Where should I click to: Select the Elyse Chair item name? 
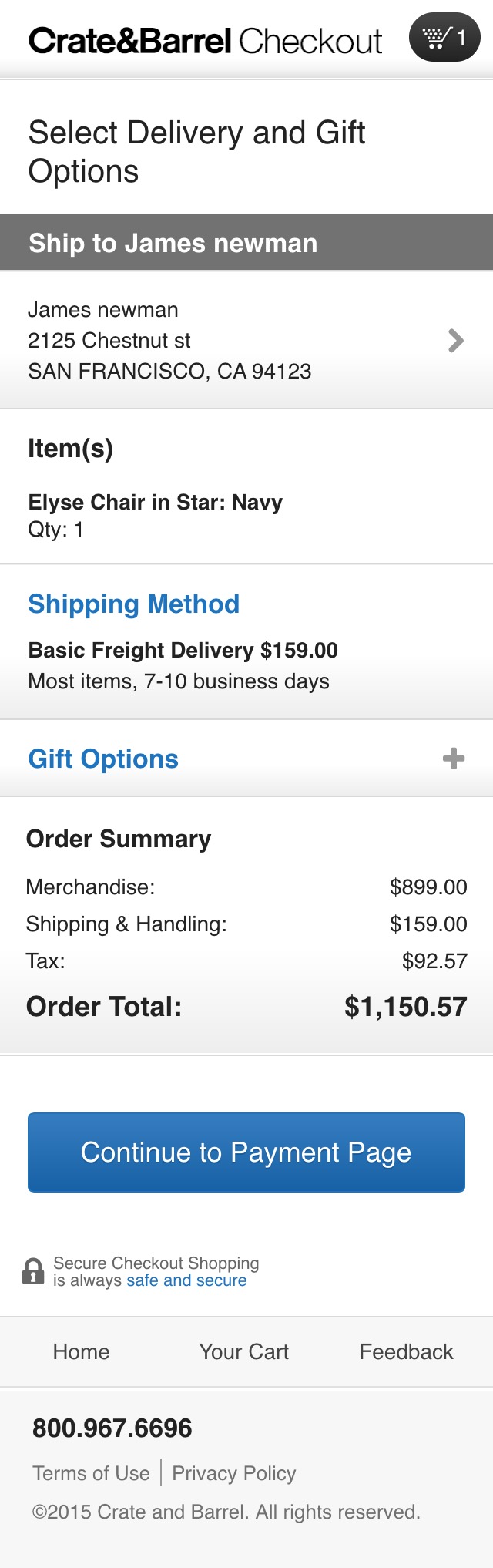155,502
